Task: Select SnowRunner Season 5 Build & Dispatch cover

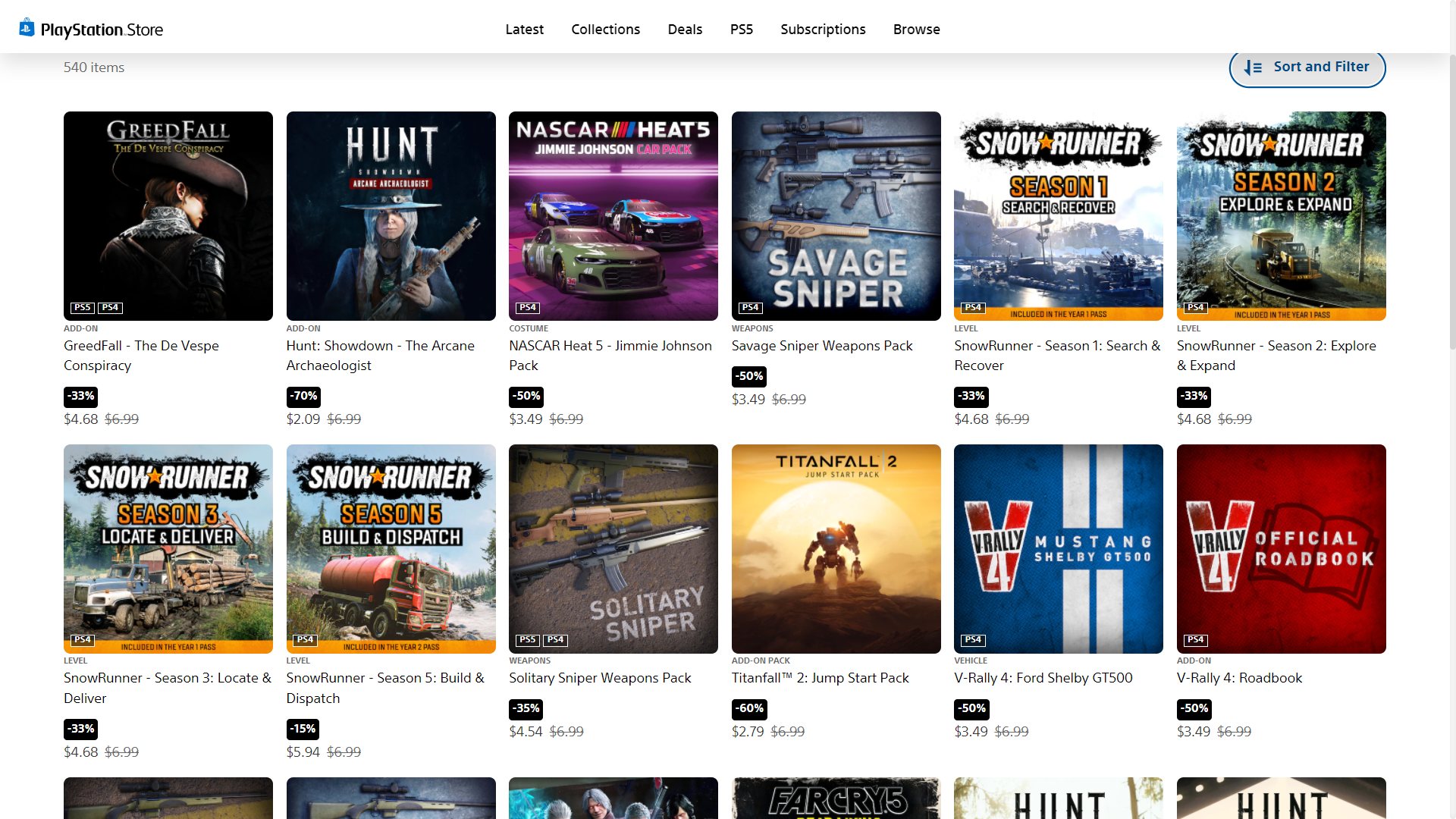Action: [x=391, y=548]
